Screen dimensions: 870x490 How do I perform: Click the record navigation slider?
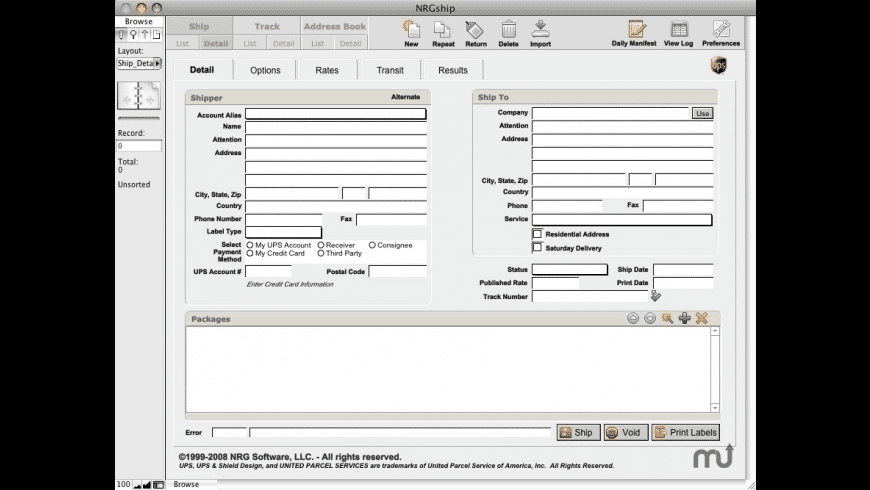[139, 118]
